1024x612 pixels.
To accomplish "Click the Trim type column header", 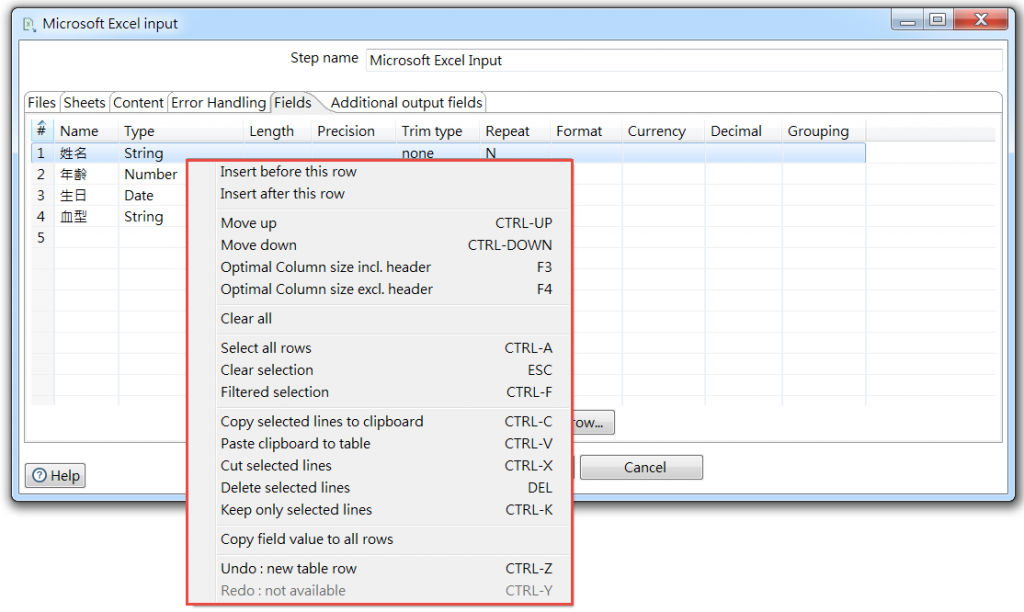I will 438,131.
